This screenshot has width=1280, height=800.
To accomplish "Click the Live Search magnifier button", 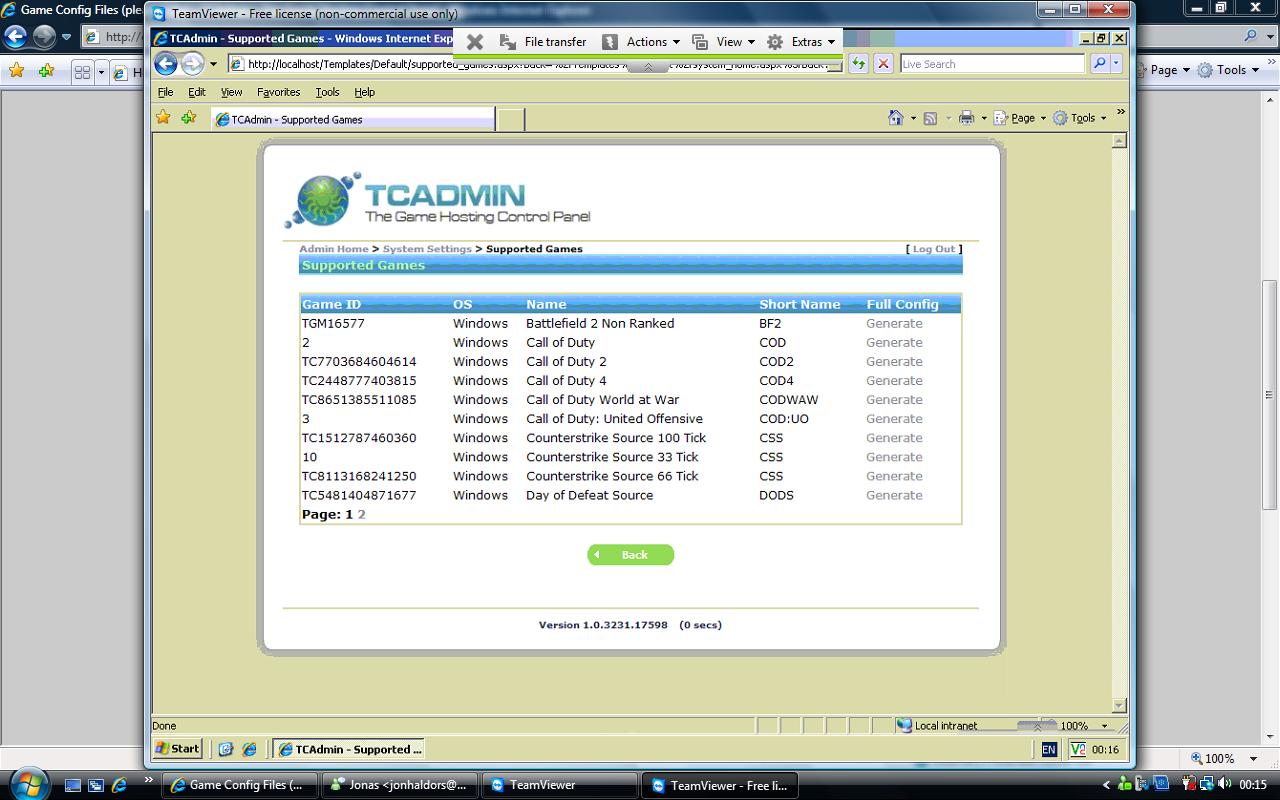I will coord(1099,64).
